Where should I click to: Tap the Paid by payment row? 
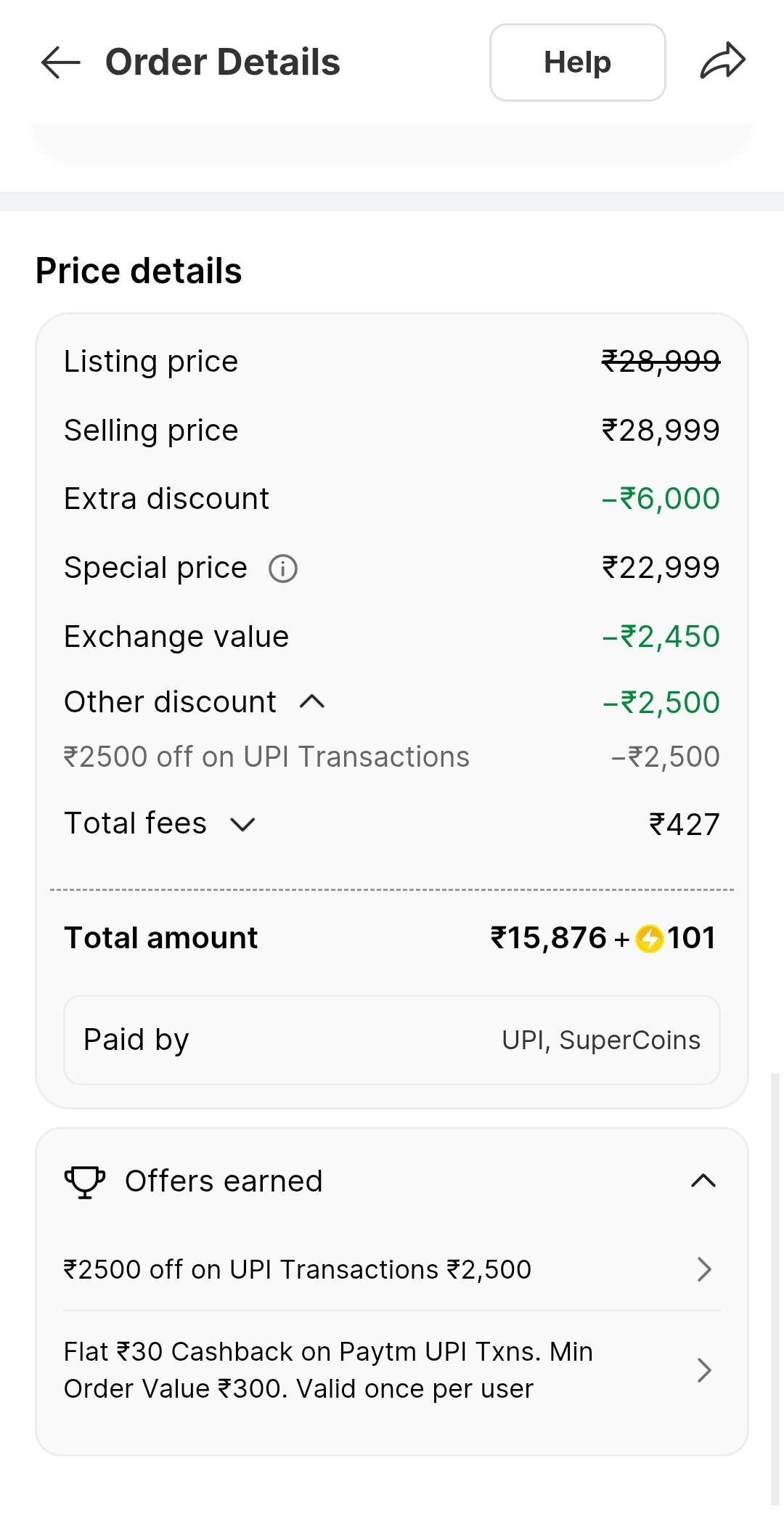click(392, 1040)
